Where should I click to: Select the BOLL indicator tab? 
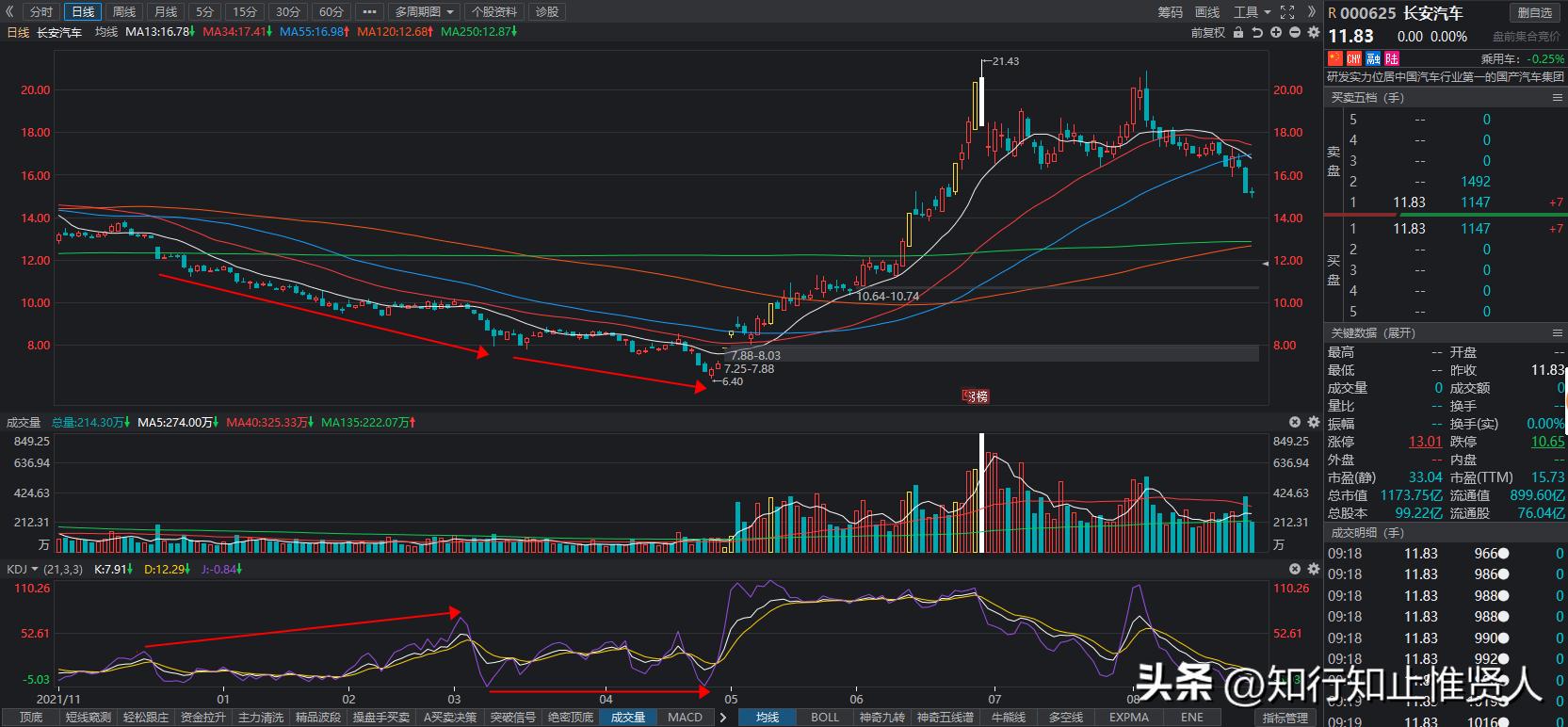pyautogui.click(x=824, y=718)
